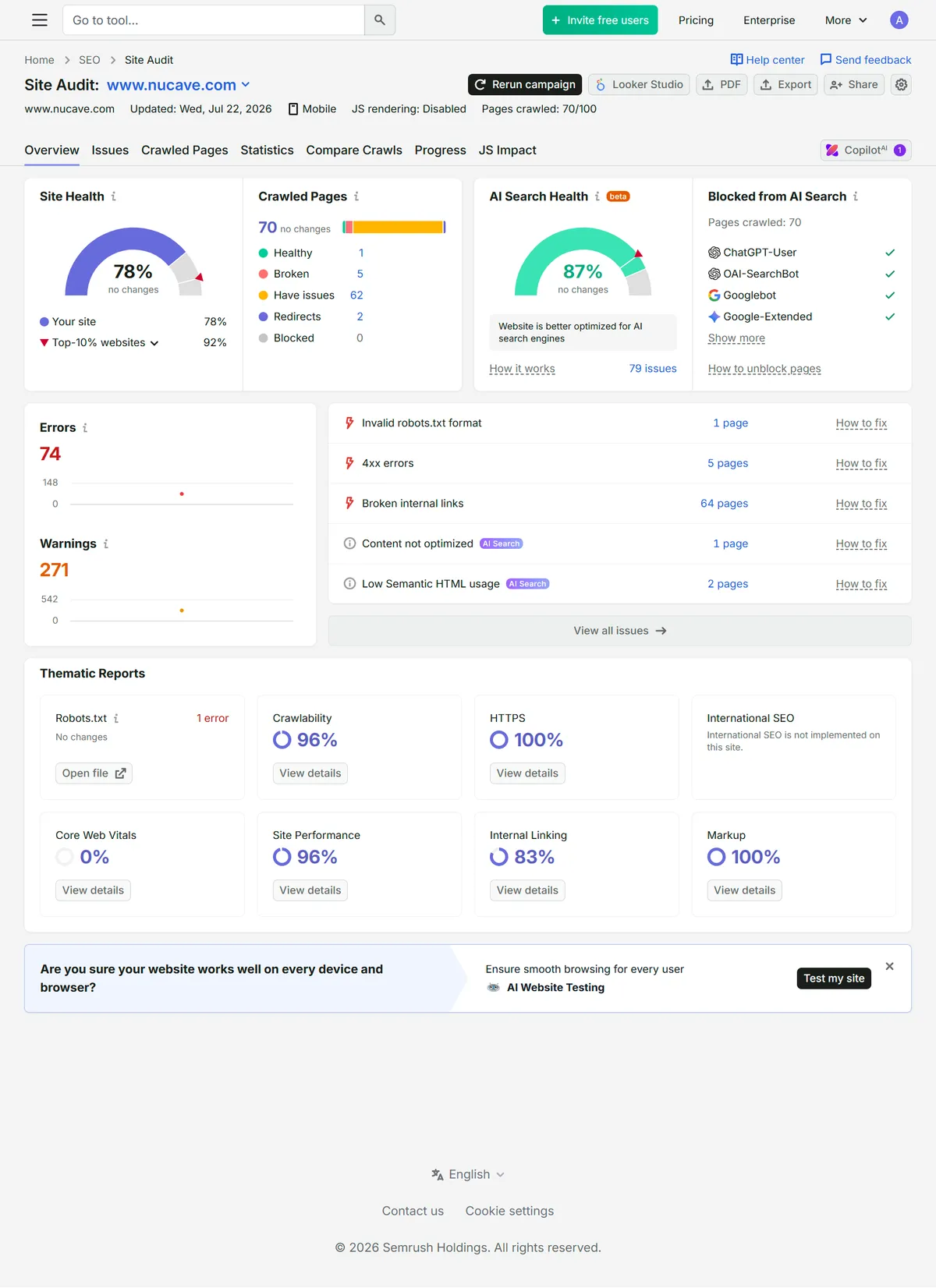Click the Have issues count 62
The image size is (936, 1288).
point(356,295)
